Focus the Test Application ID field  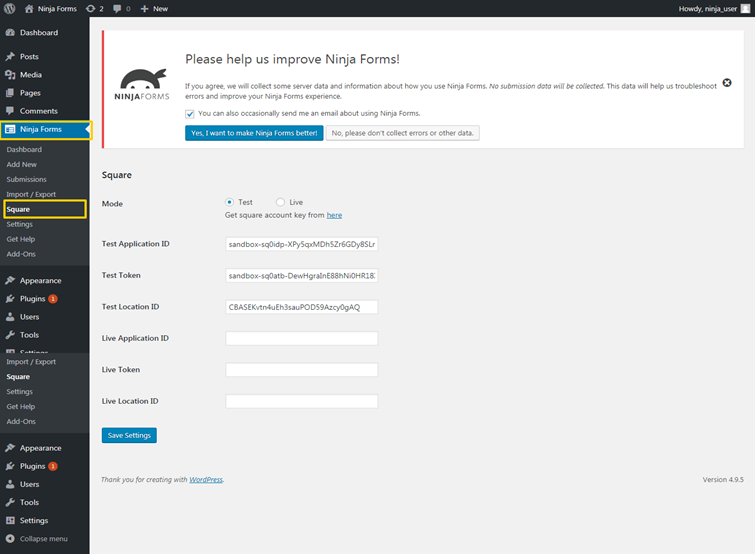(302, 244)
